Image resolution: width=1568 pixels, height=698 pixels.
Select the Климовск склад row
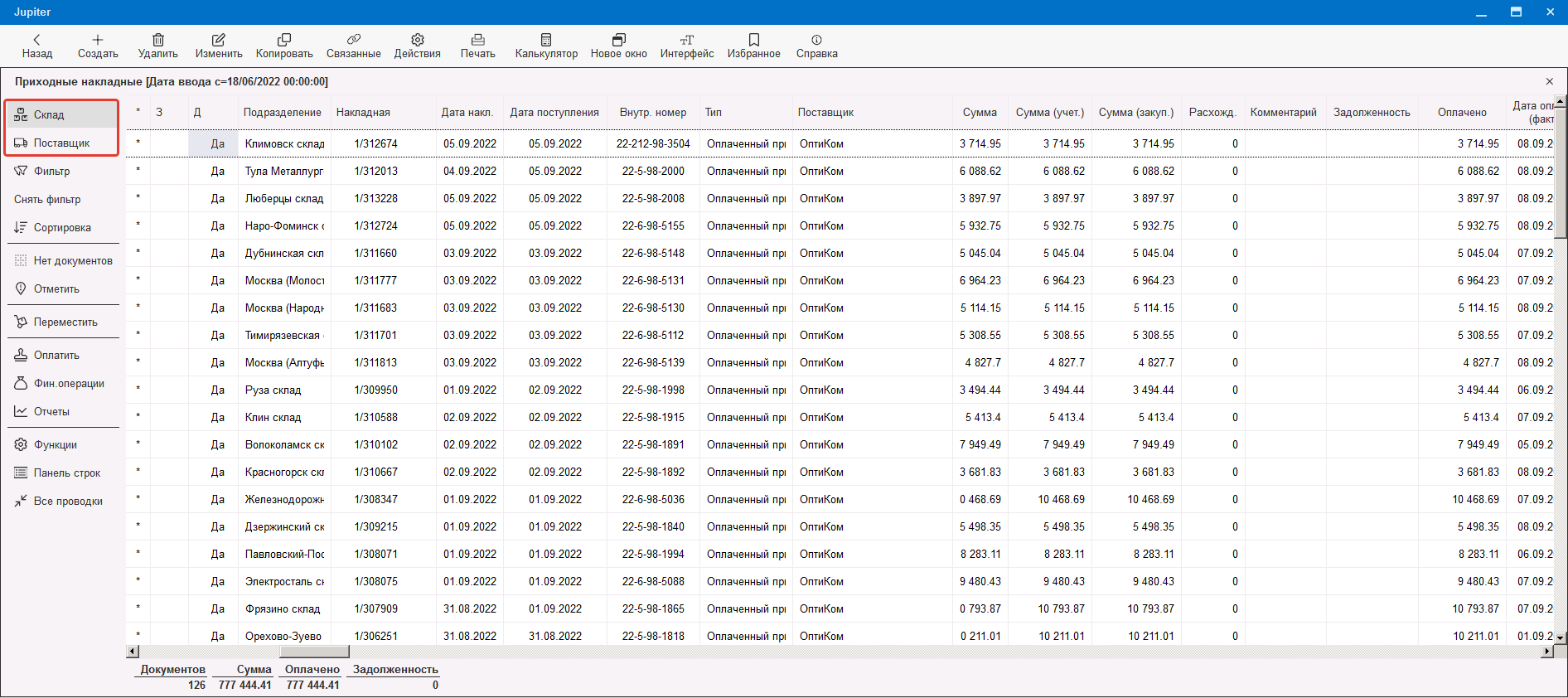(839, 143)
